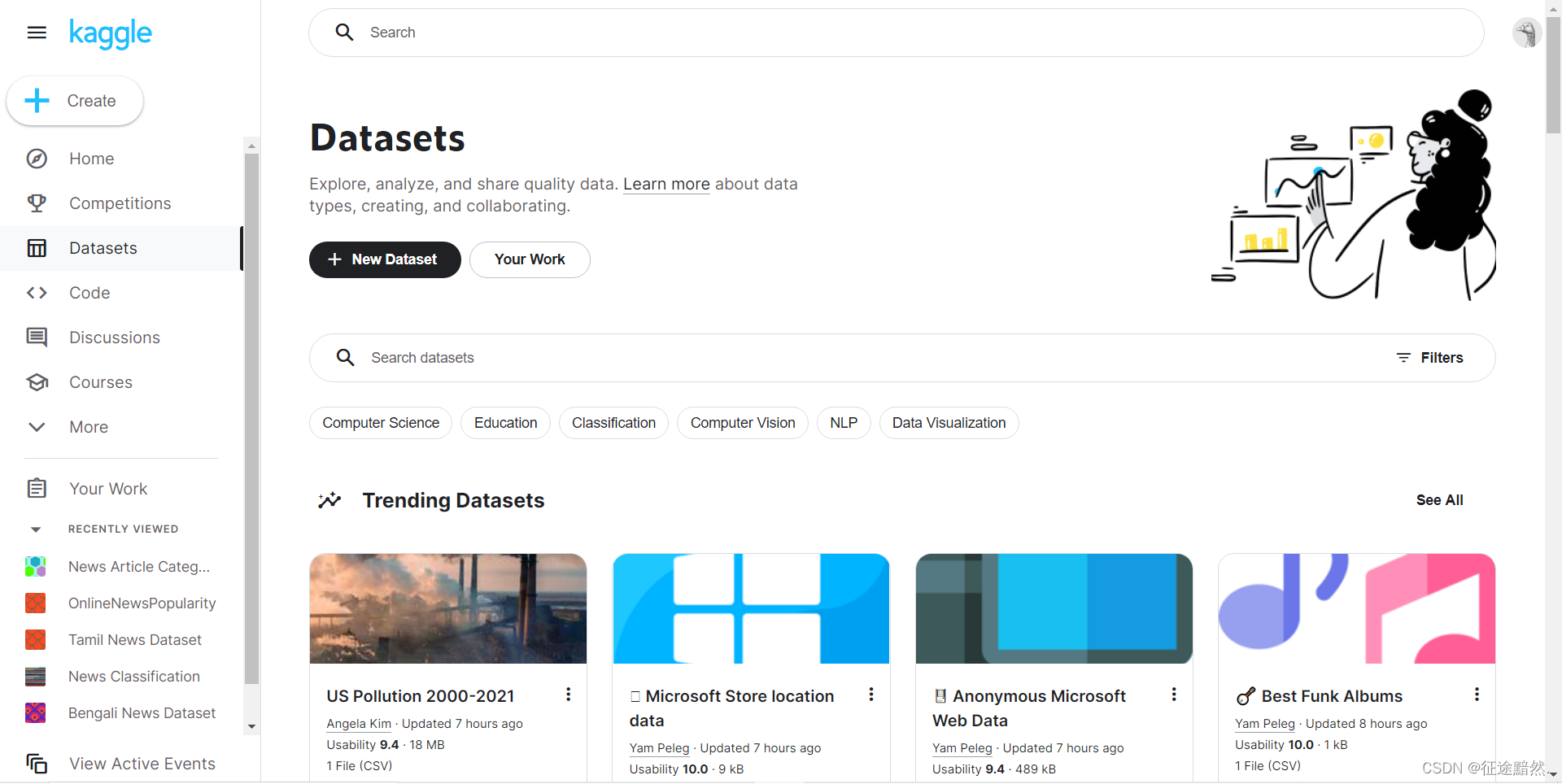Image resolution: width=1562 pixels, height=784 pixels.
Task: Click the Courses graduation cap icon
Action: point(37,382)
